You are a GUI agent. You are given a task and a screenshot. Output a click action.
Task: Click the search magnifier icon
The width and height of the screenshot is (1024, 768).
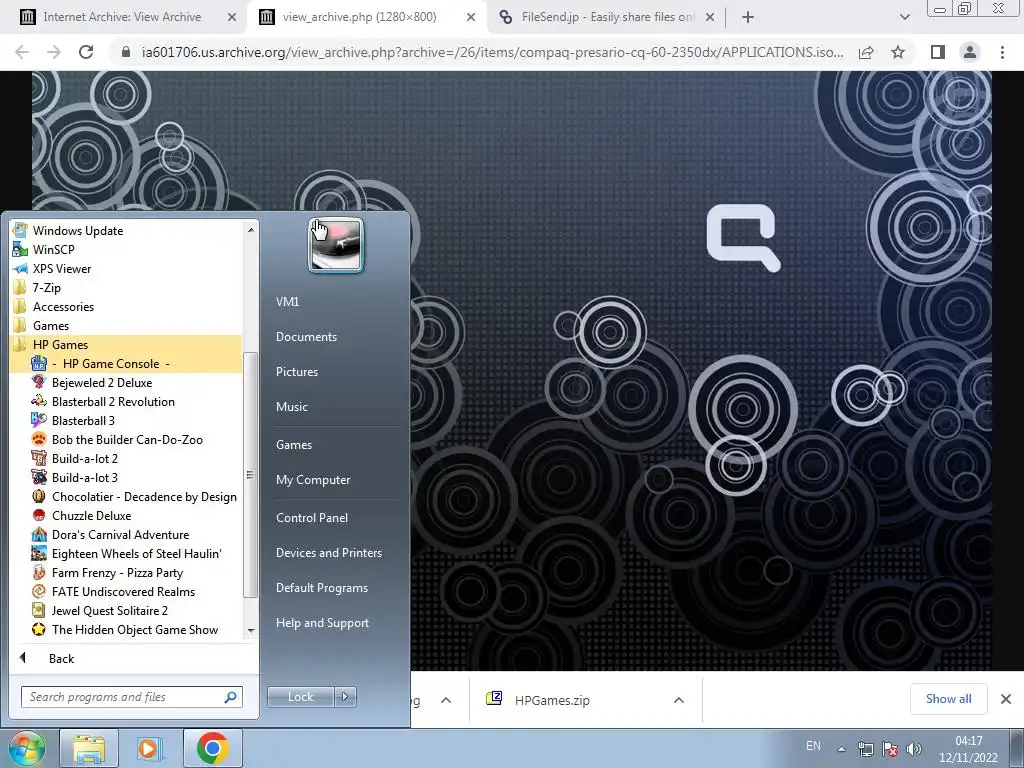click(231, 697)
